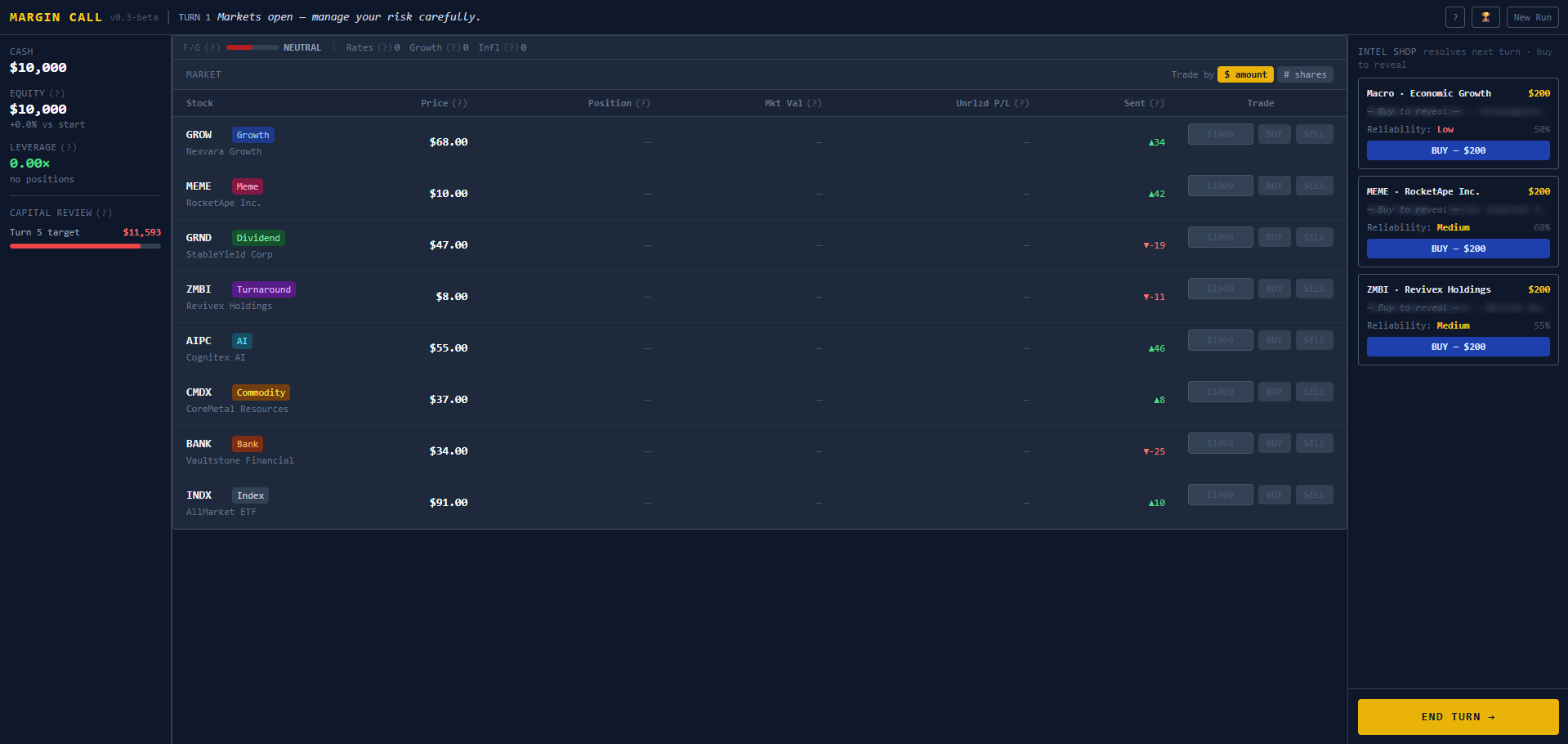Open the trophy leaderboard button
This screenshot has width=1568, height=744.
point(1485,17)
